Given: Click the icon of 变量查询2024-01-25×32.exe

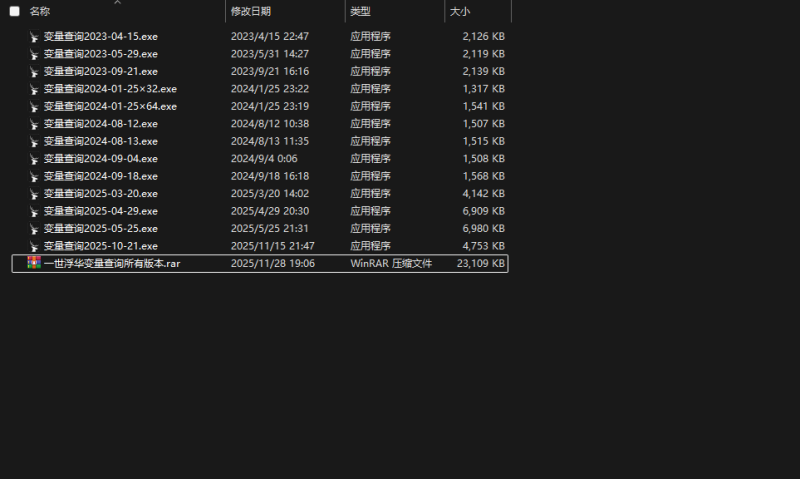Looking at the screenshot, I should click(x=34, y=89).
